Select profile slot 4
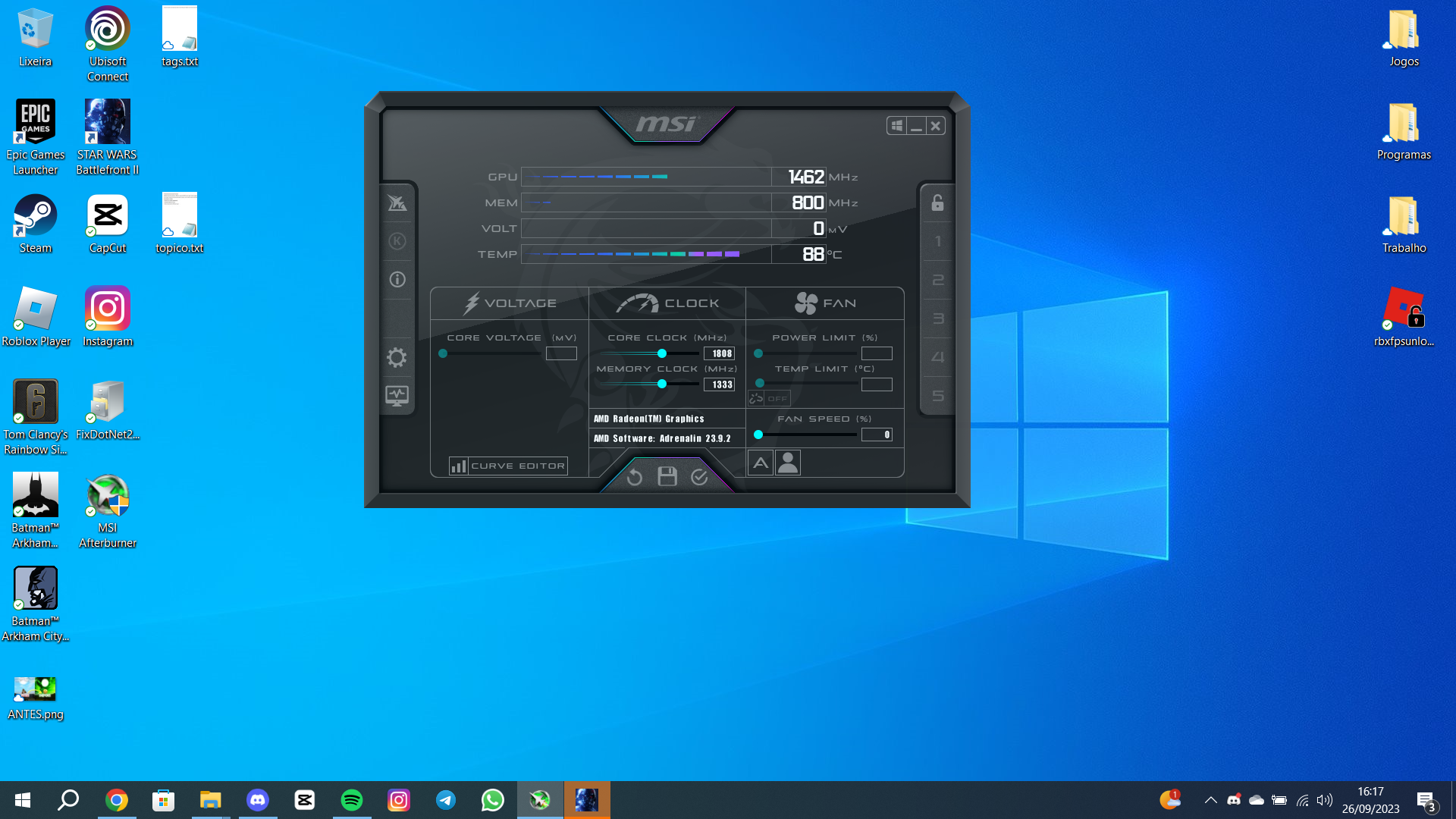 [x=938, y=357]
